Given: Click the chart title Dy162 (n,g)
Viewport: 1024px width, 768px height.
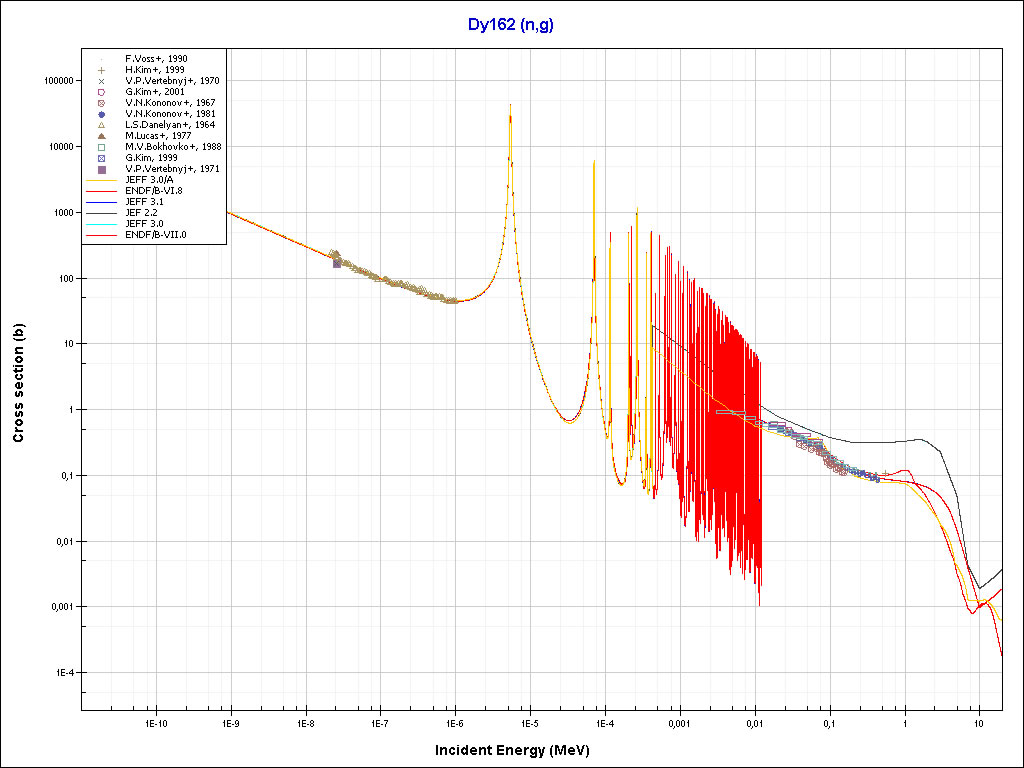Looking at the screenshot, I should point(511,24).
